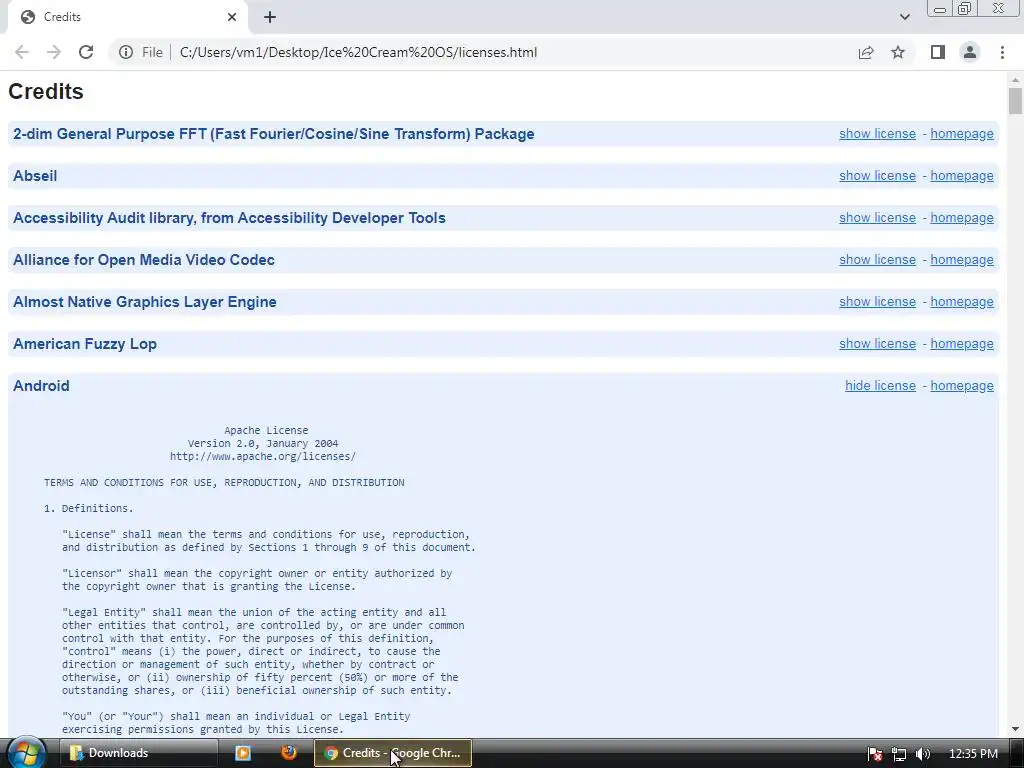Viewport: 1024px width, 768px height.
Task: Click the scrollbar up arrow
Action: click(x=1015, y=80)
